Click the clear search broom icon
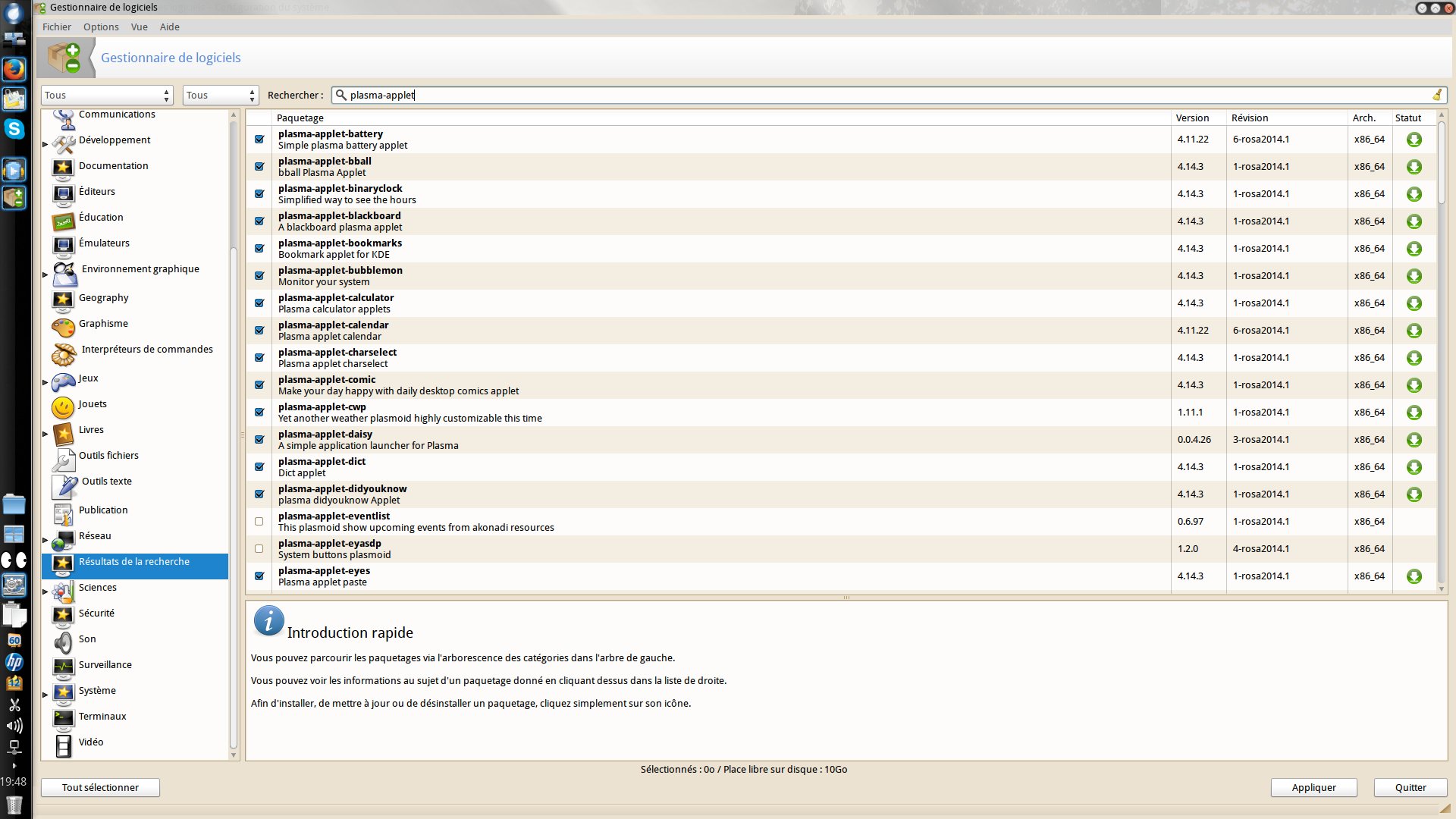1456x819 pixels. pyautogui.click(x=1436, y=95)
